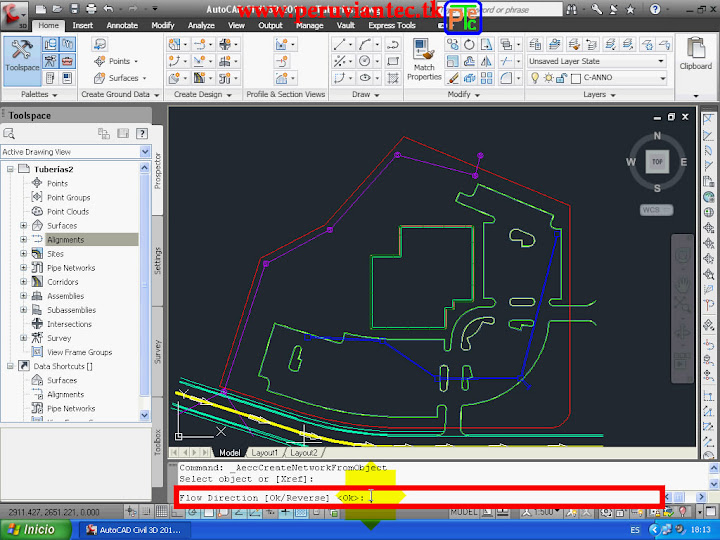The image size is (720, 540).
Task: Open Active Drawing View dropdown
Action: tap(145, 152)
